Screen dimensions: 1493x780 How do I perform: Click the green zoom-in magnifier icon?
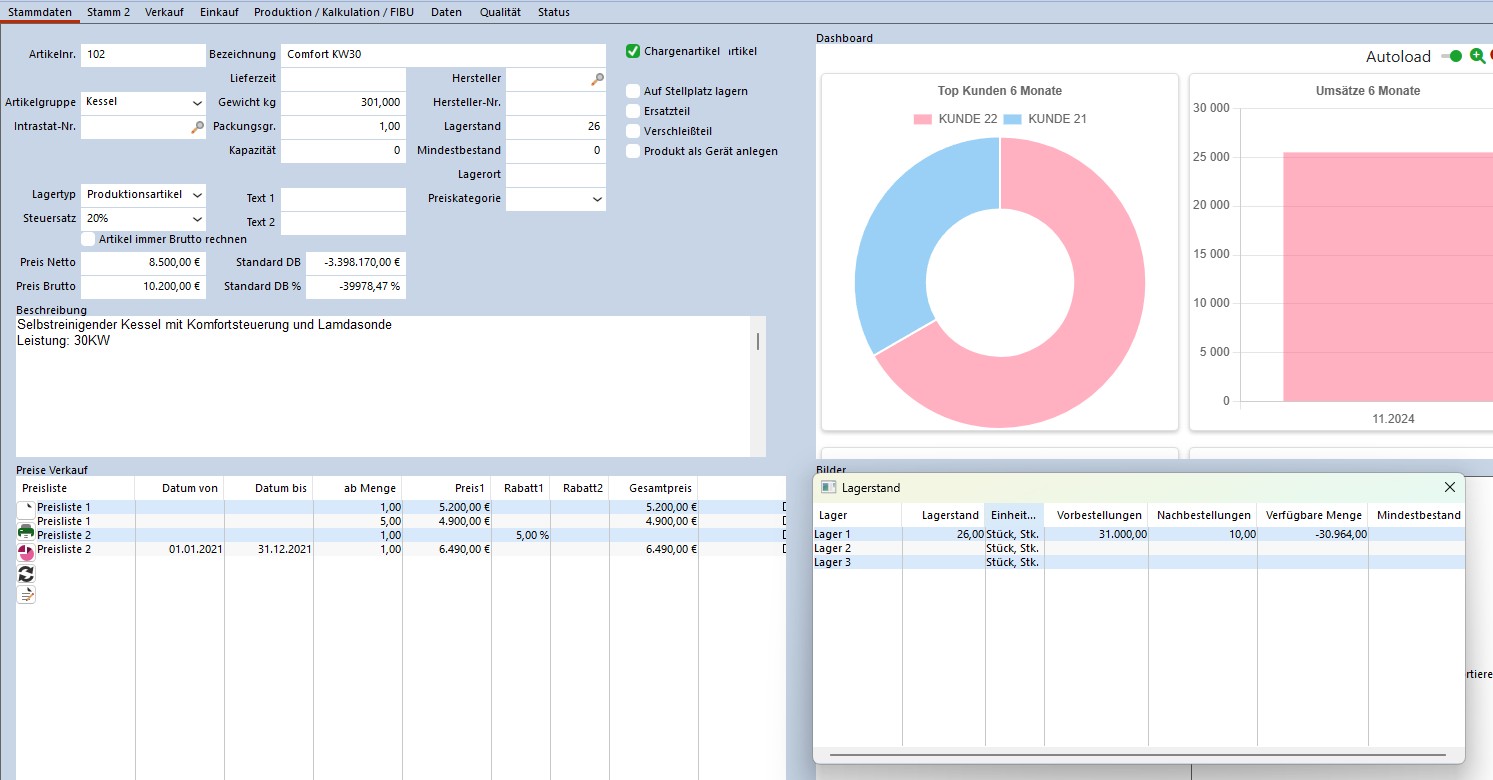(1476, 57)
